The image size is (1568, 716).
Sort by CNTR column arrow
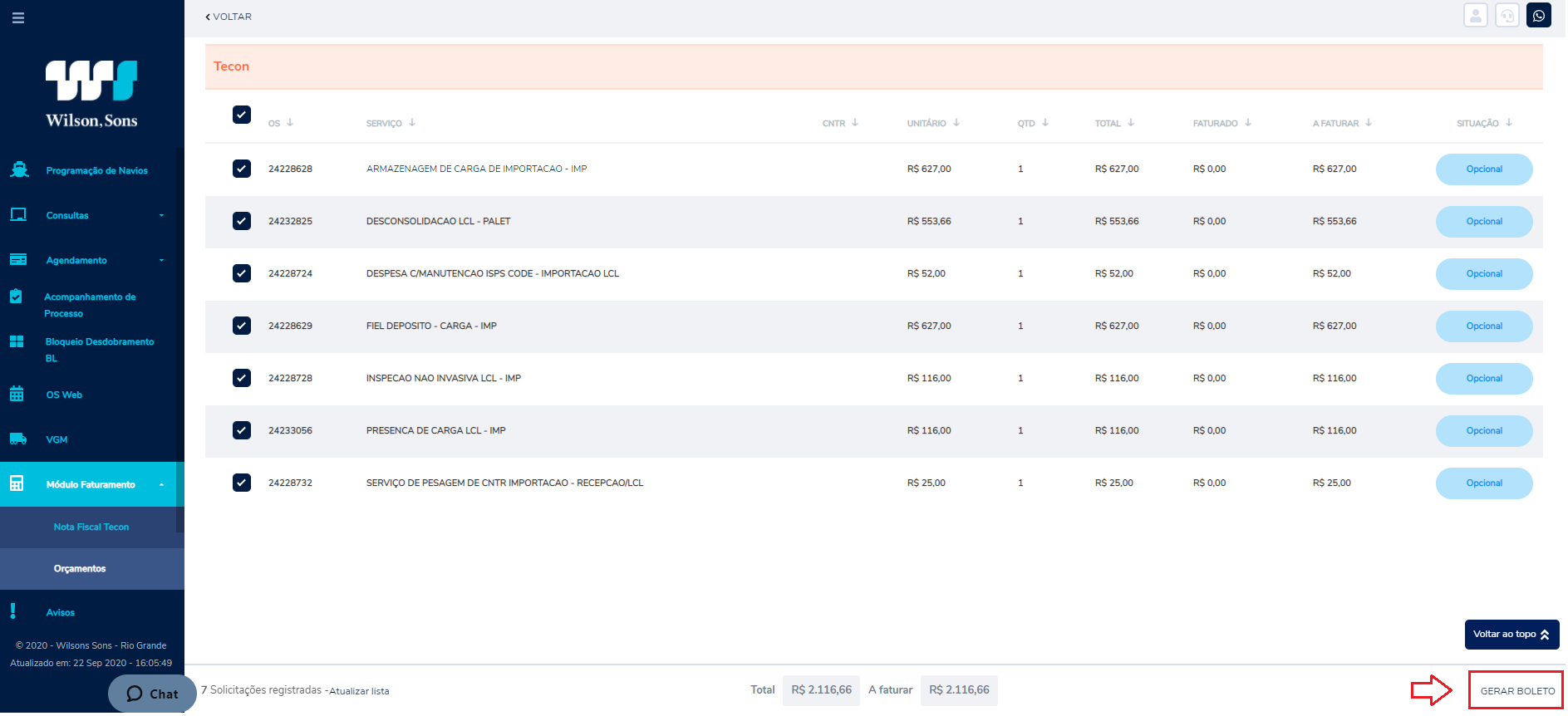(x=855, y=122)
